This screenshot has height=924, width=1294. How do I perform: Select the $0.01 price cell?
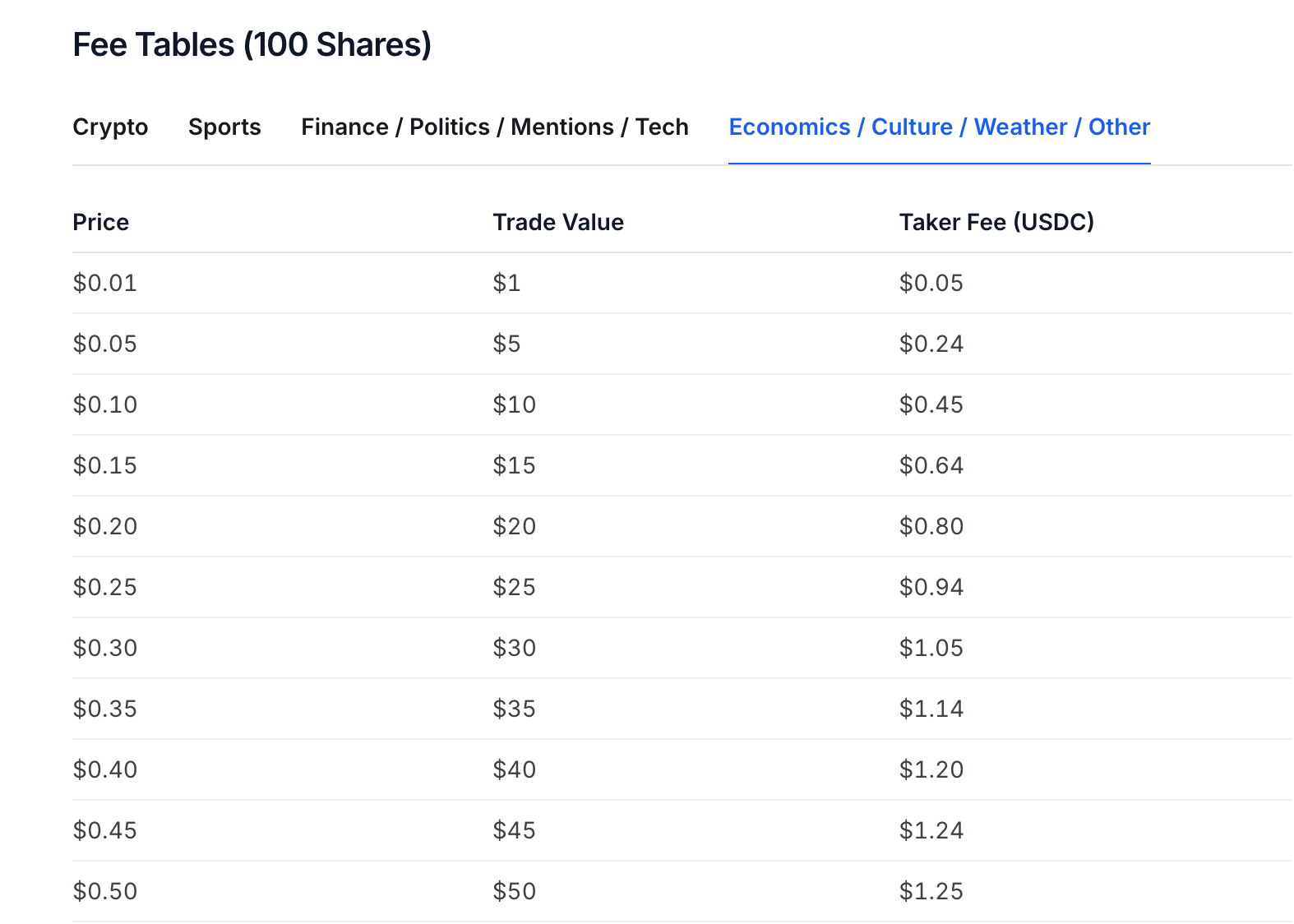click(x=104, y=283)
